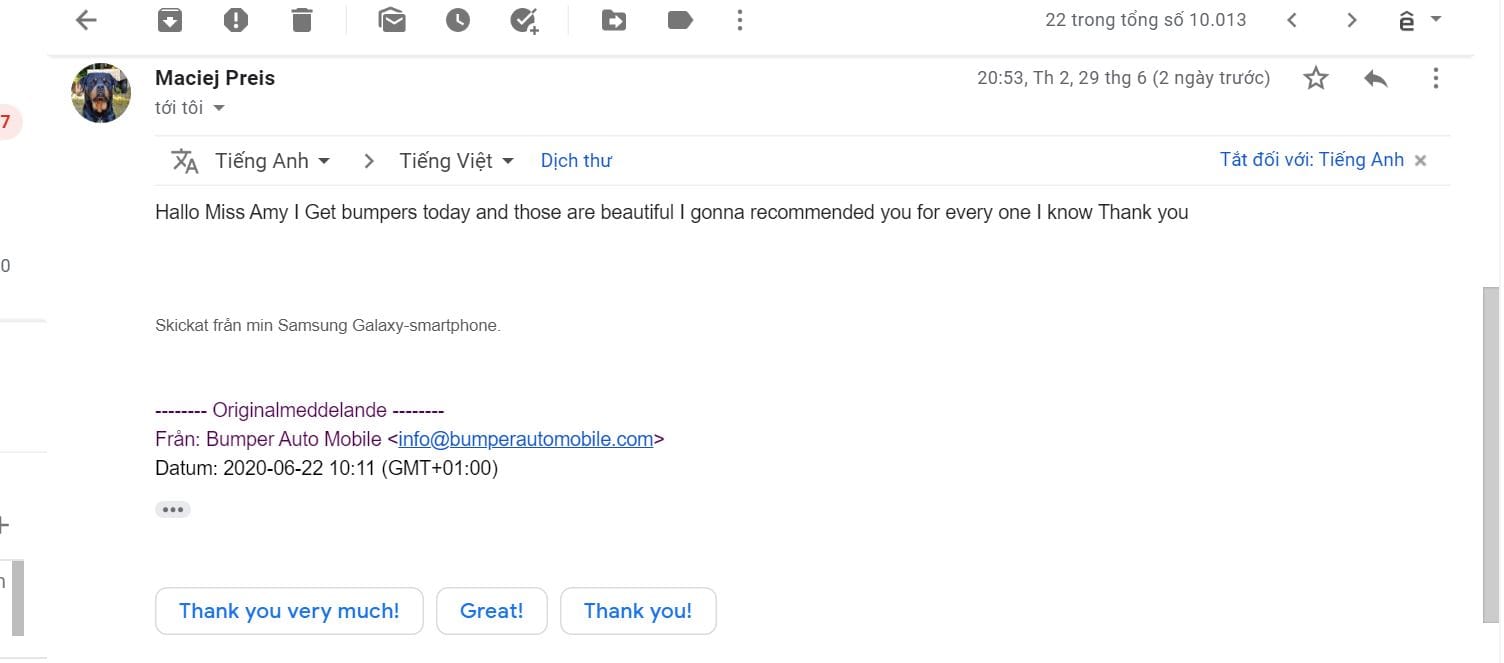The image size is (1504, 663).
Task: Star the message from Maciej Preis
Action: tap(1316, 78)
